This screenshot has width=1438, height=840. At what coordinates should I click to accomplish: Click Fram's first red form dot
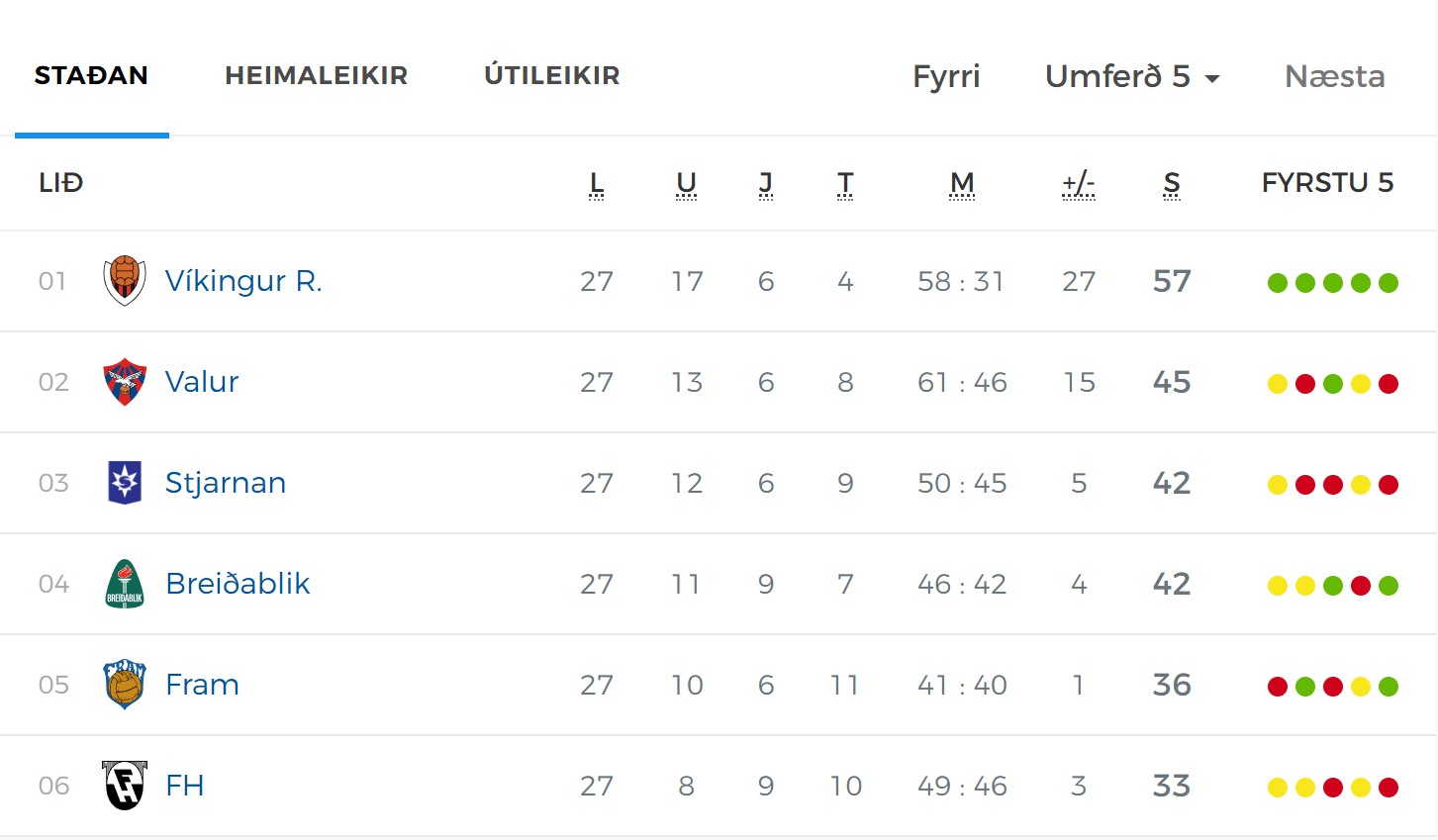coord(1278,687)
